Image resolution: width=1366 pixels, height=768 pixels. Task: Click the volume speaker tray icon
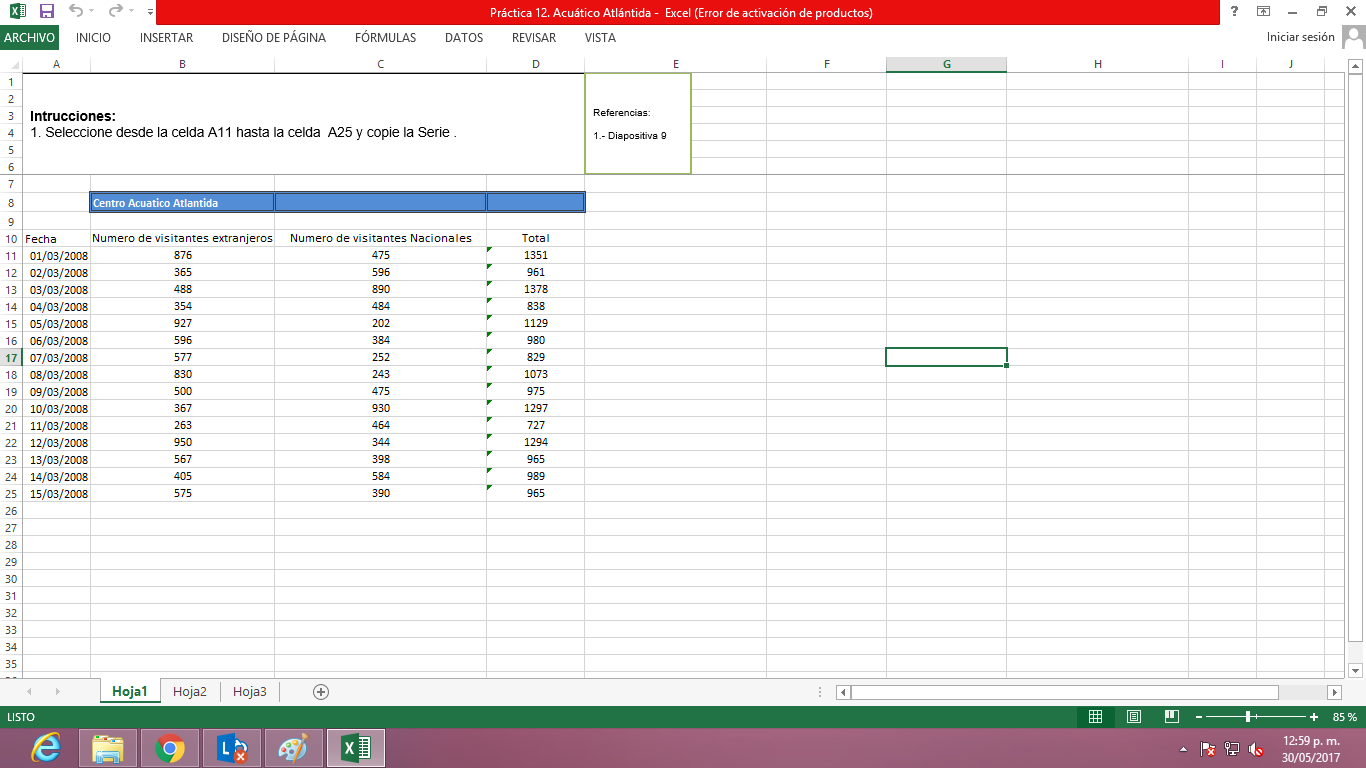pos(1256,748)
